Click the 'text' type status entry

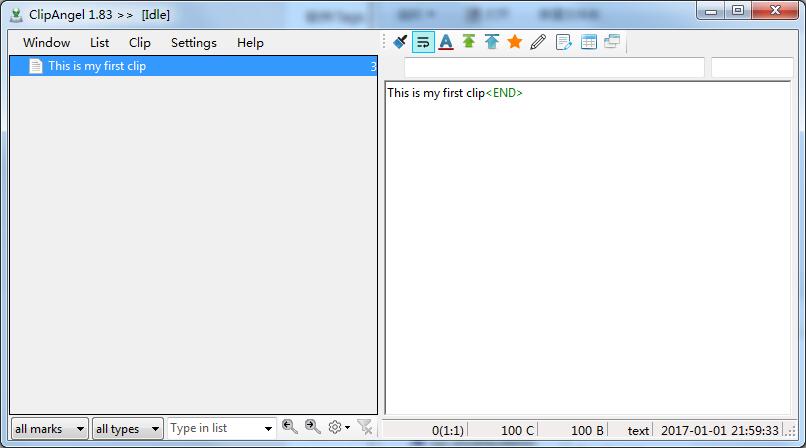[638, 431]
